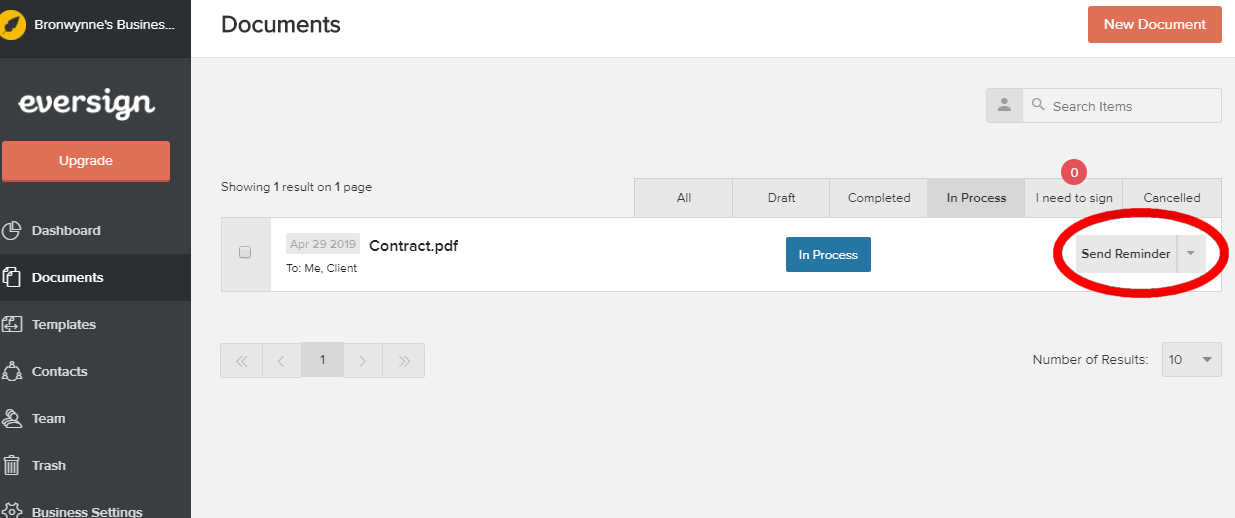Viewport: 1235px width, 518px height.
Task: Click the yellow business logo icon
Action: tap(14, 25)
